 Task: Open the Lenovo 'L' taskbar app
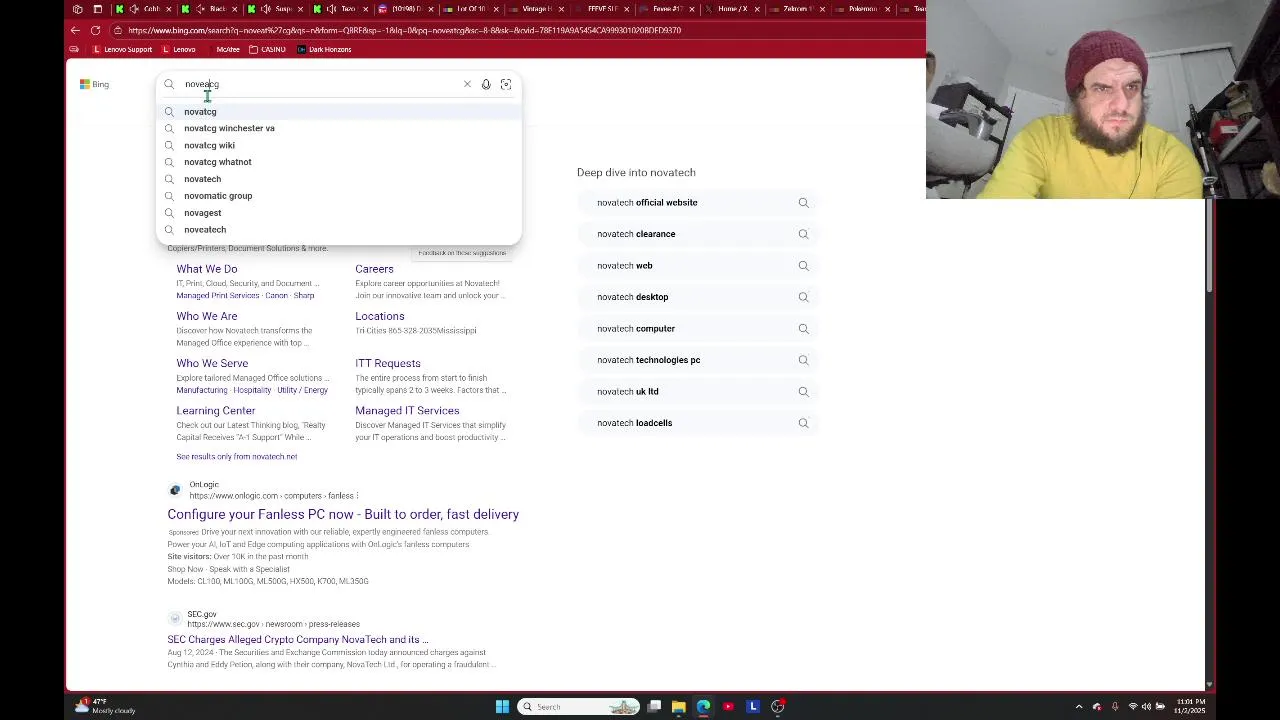753,707
